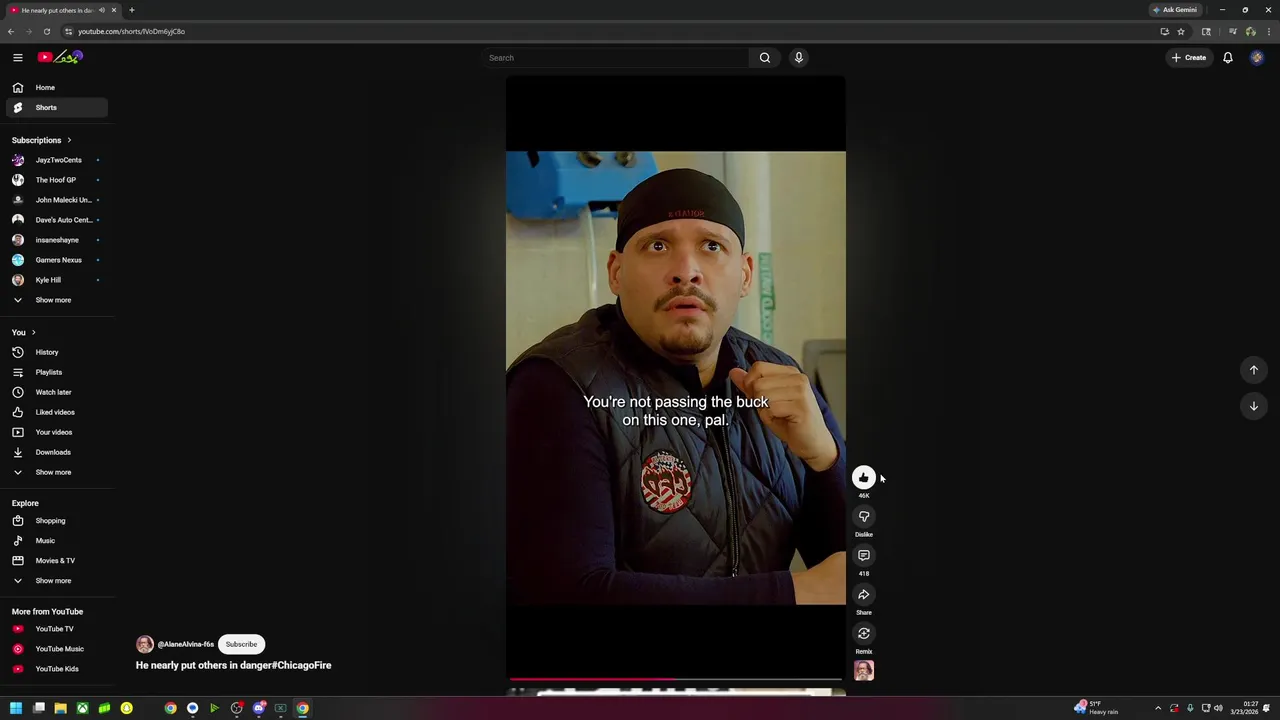Go back in browser history
The width and height of the screenshot is (1280, 720).
tap(11, 31)
